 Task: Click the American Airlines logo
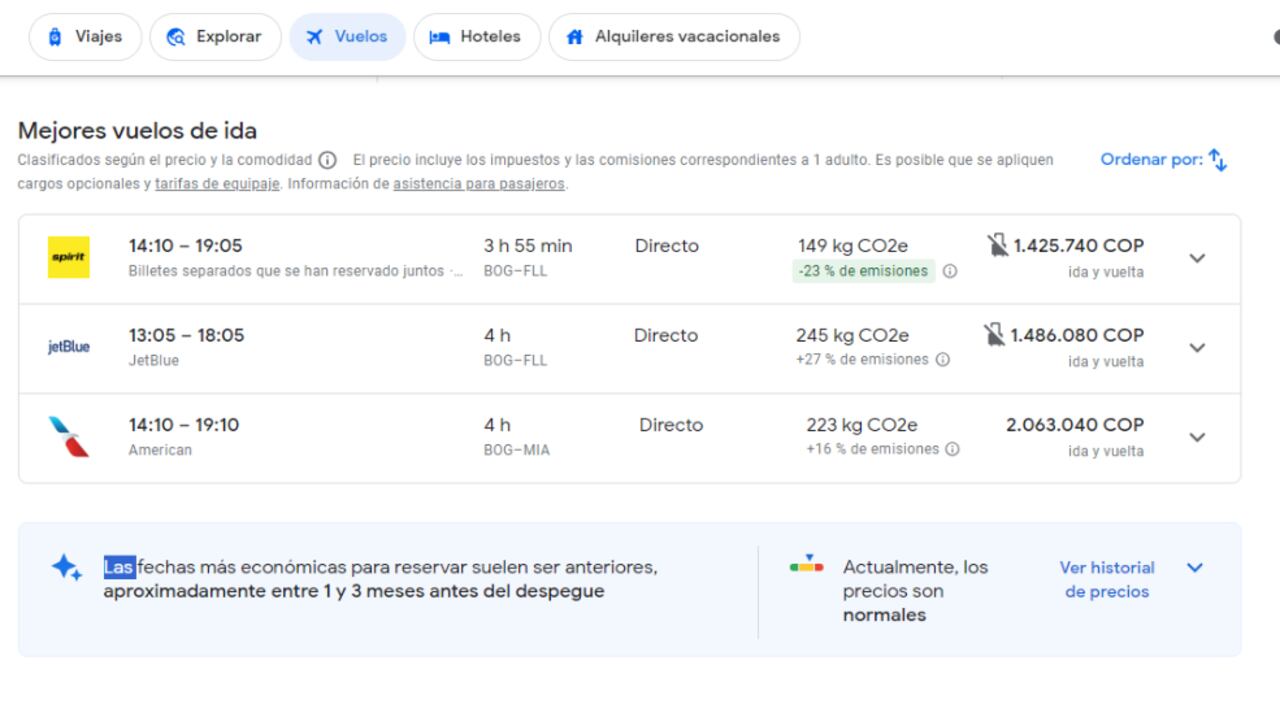(67, 436)
